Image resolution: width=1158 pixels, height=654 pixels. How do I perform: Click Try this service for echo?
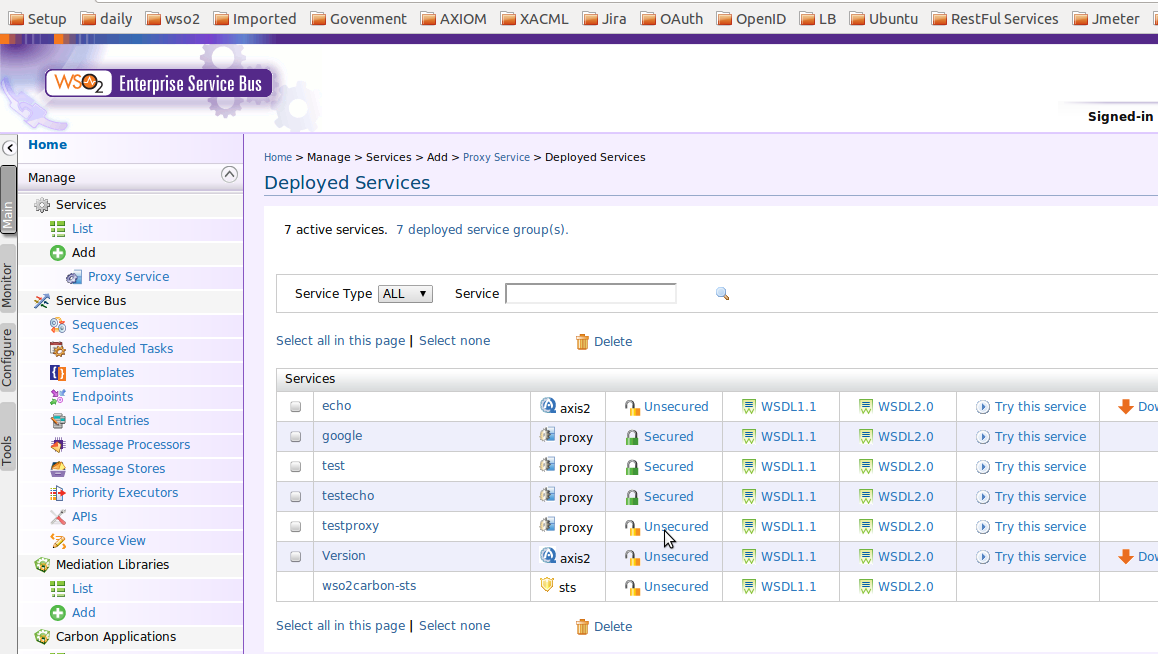coord(1040,407)
